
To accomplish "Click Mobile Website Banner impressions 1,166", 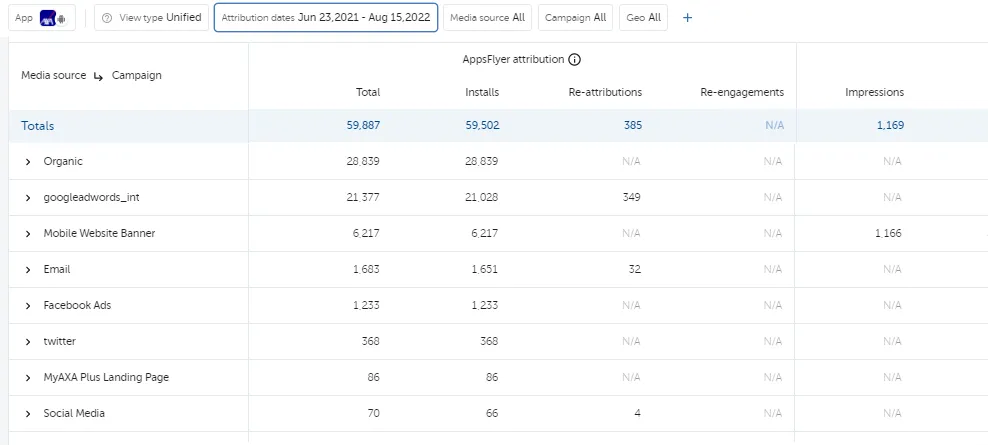I will (888, 233).
